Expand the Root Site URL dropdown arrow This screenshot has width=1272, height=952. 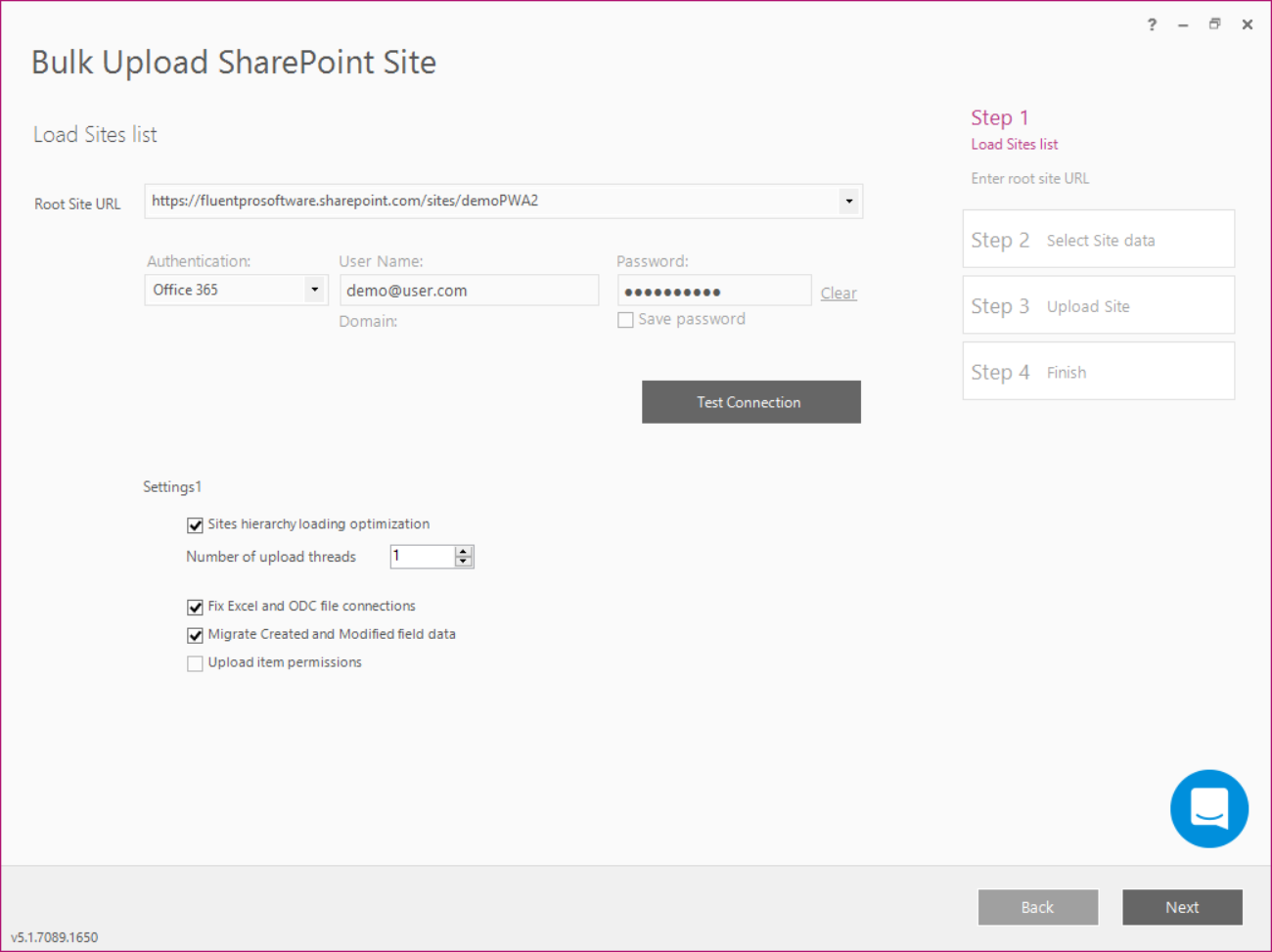click(x=849, y=202)
